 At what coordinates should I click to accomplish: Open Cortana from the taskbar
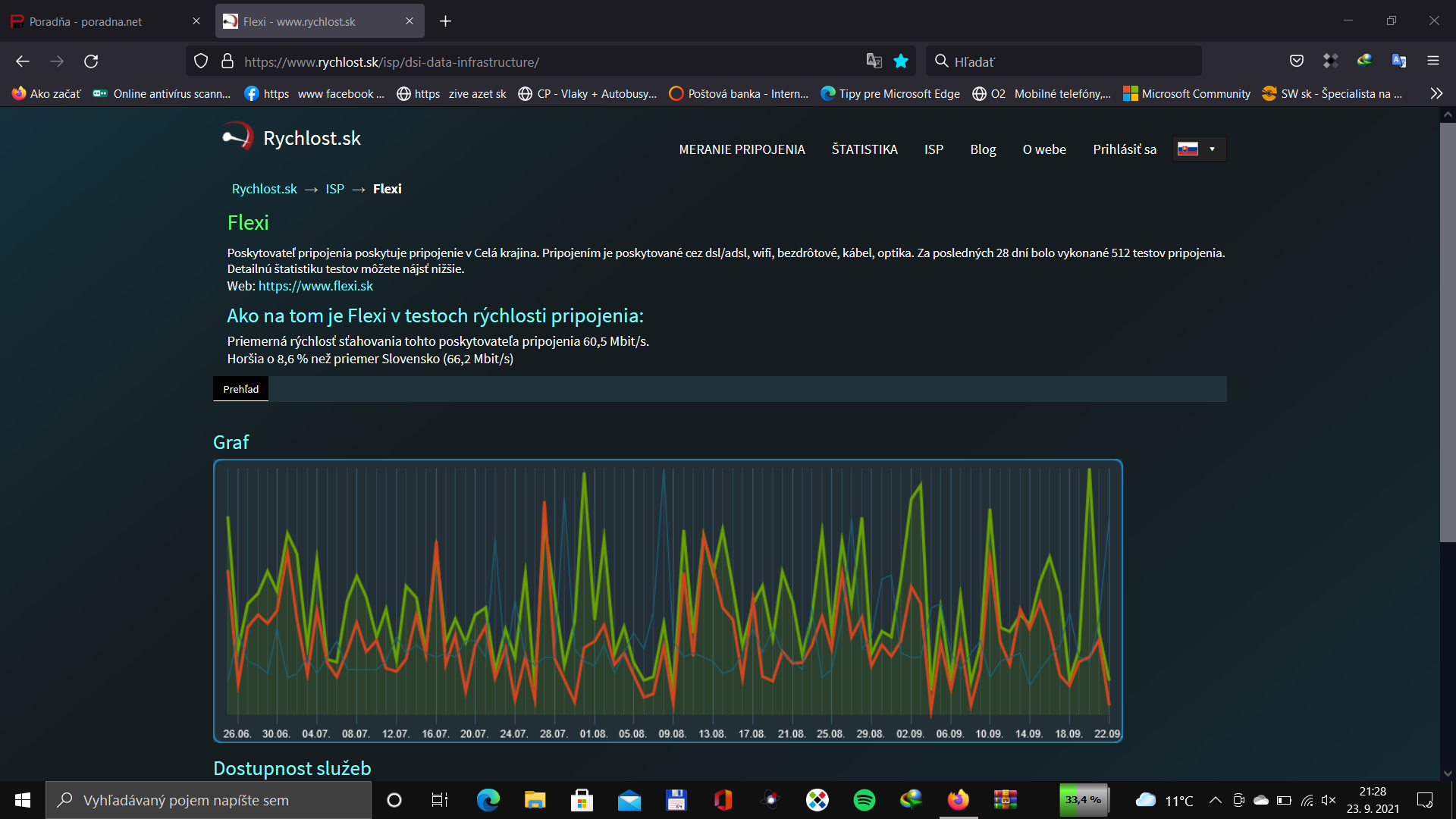394,800
